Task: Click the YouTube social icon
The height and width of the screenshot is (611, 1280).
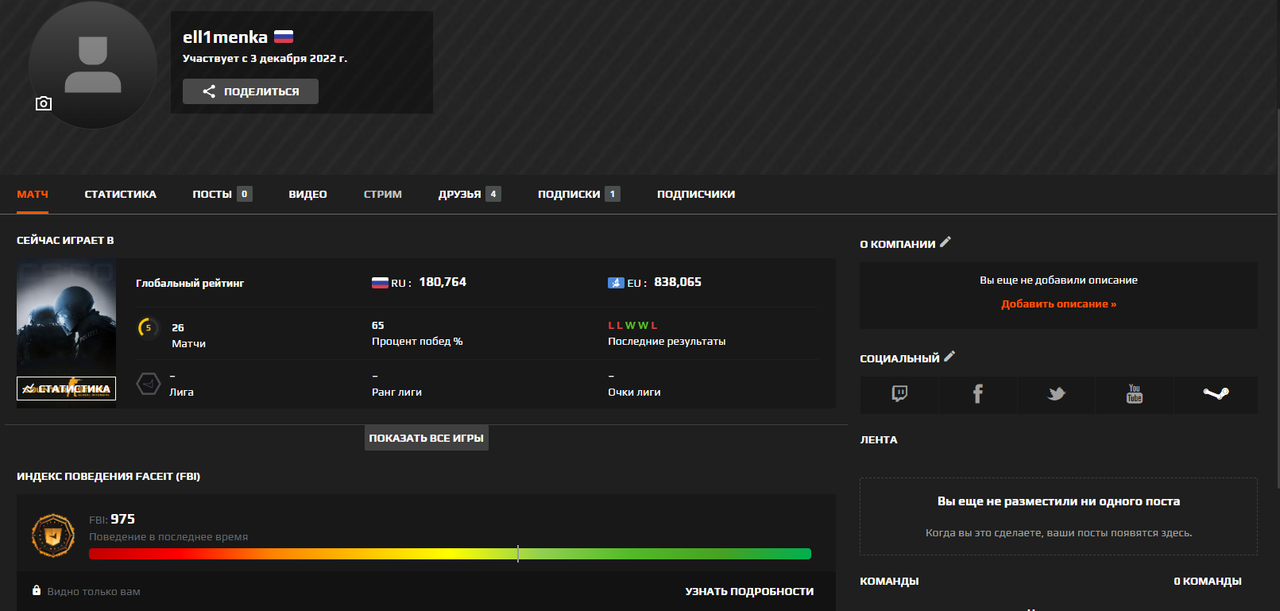Action: click(1134, 394)
